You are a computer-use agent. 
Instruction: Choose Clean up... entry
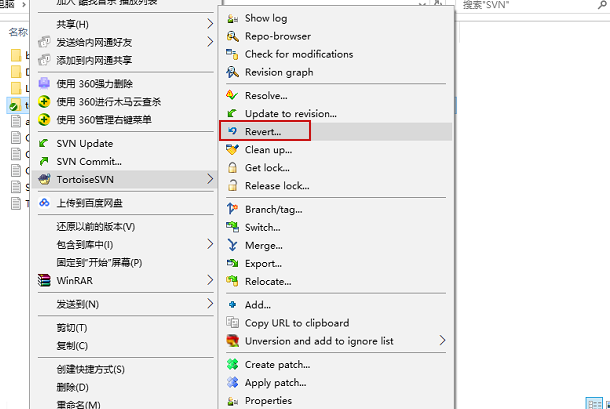pos(336,149)
